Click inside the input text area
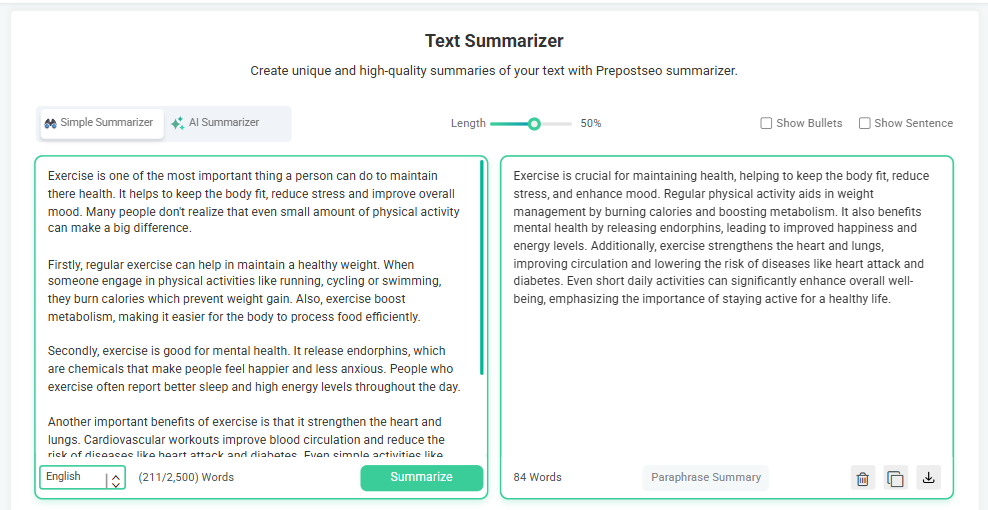The height and width of the screenshot is (510, 988). (x=255, y=308)
